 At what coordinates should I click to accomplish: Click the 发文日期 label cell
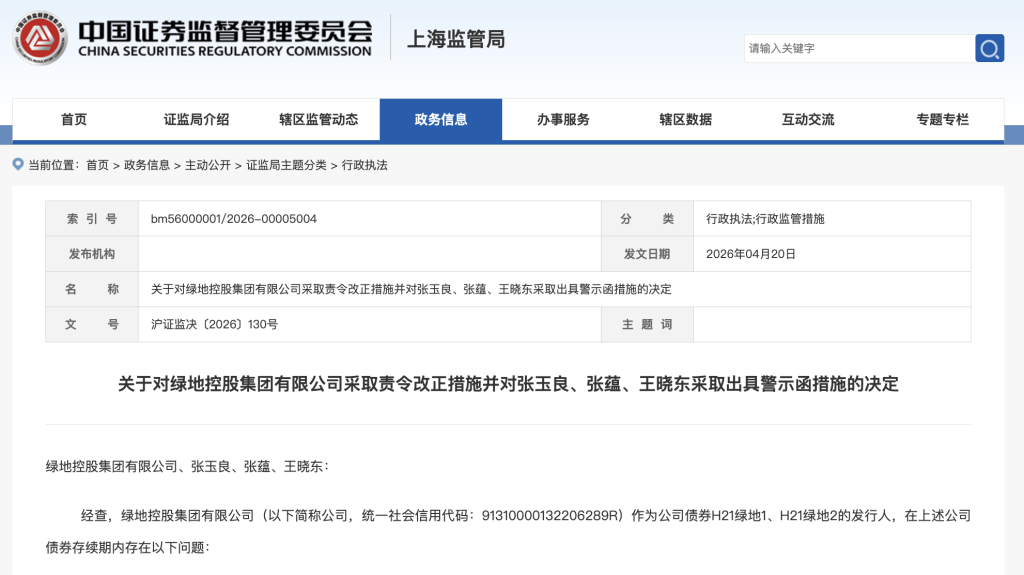click(647, 254)
